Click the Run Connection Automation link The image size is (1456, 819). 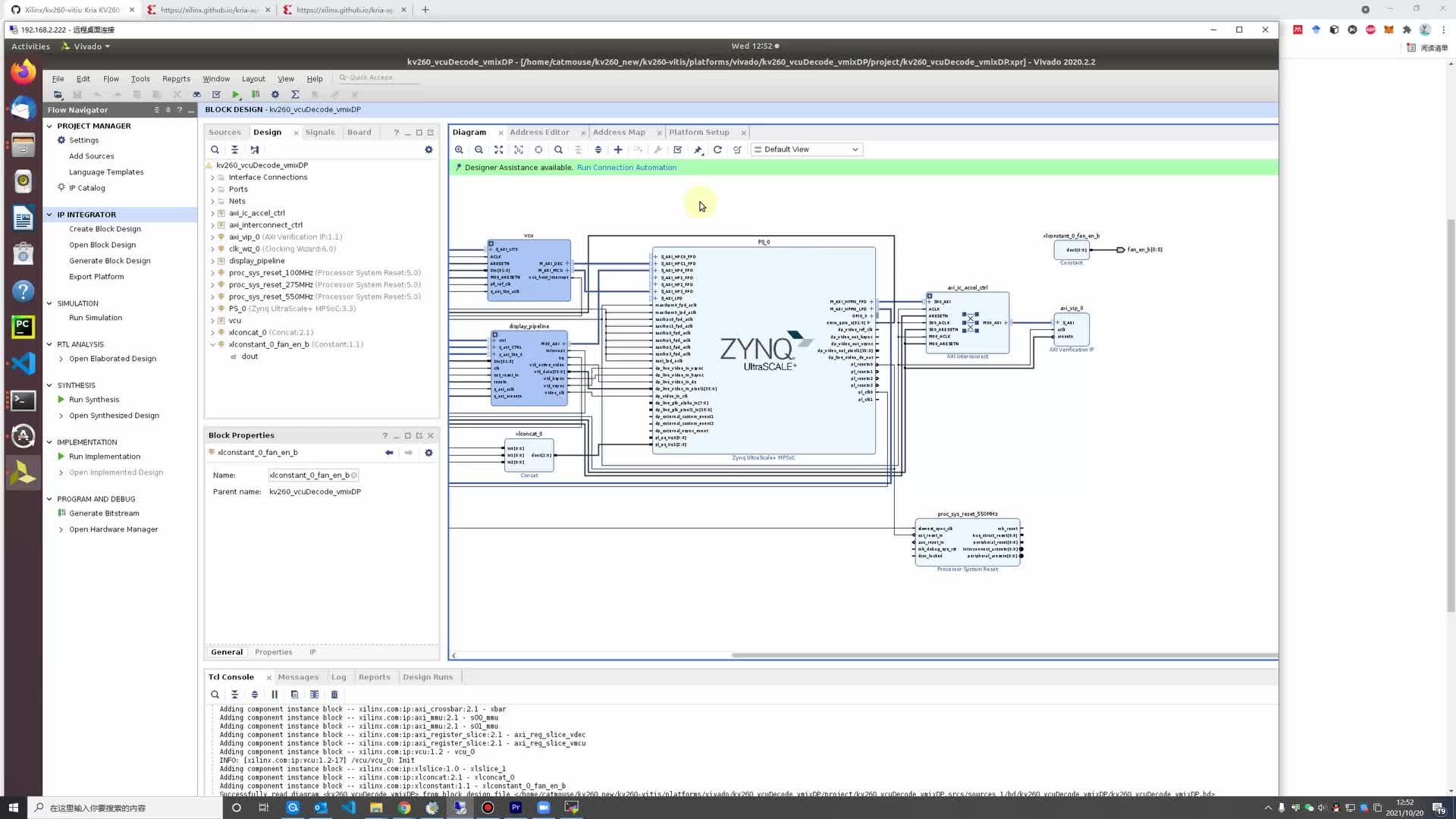pos(625,167)
